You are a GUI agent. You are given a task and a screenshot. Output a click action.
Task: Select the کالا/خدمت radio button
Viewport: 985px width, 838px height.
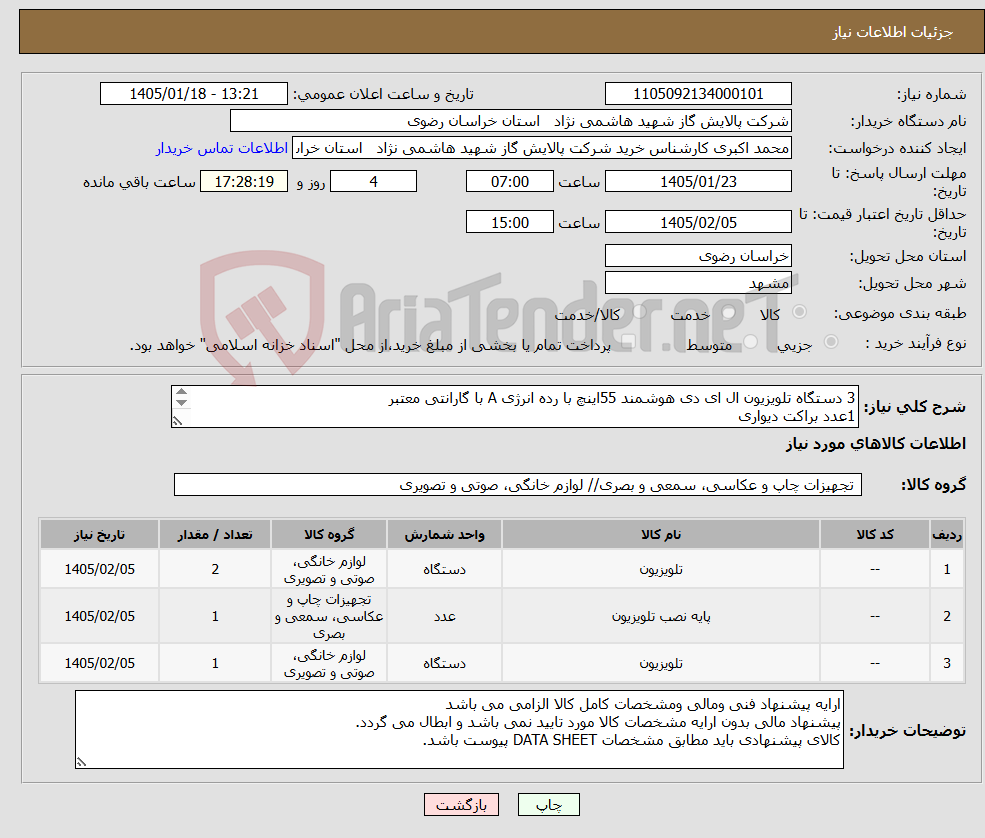pos(639,312)
